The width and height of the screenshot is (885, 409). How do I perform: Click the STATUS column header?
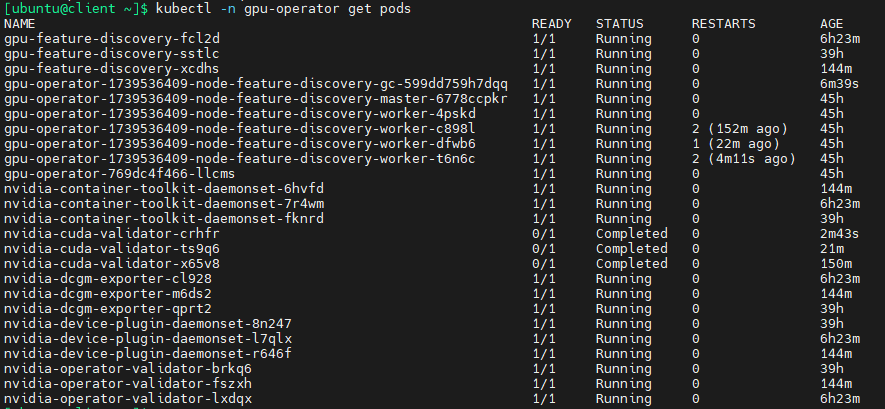(x=620, y=24)
